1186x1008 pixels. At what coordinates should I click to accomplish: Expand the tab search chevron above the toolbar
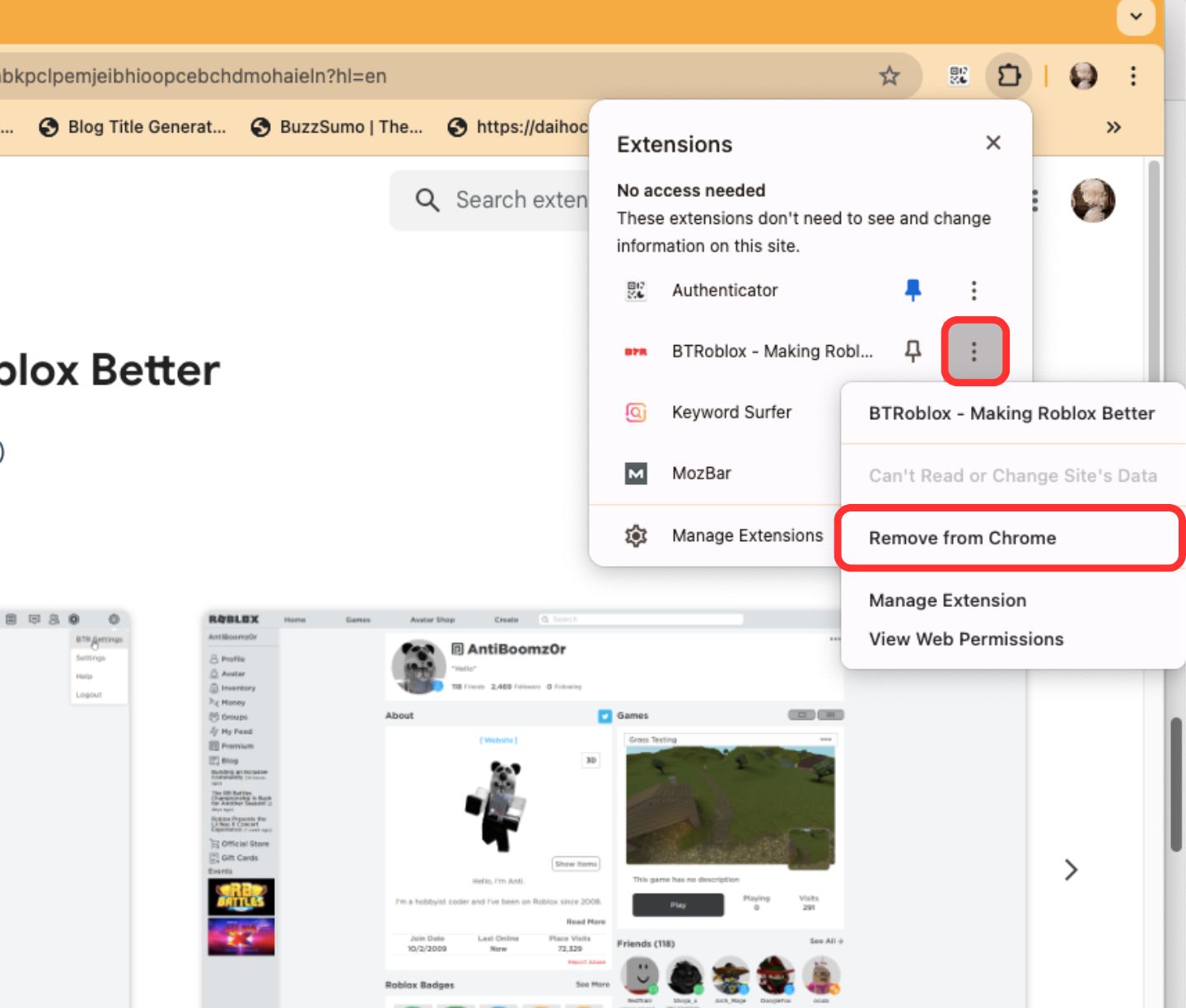[1136, 16]
